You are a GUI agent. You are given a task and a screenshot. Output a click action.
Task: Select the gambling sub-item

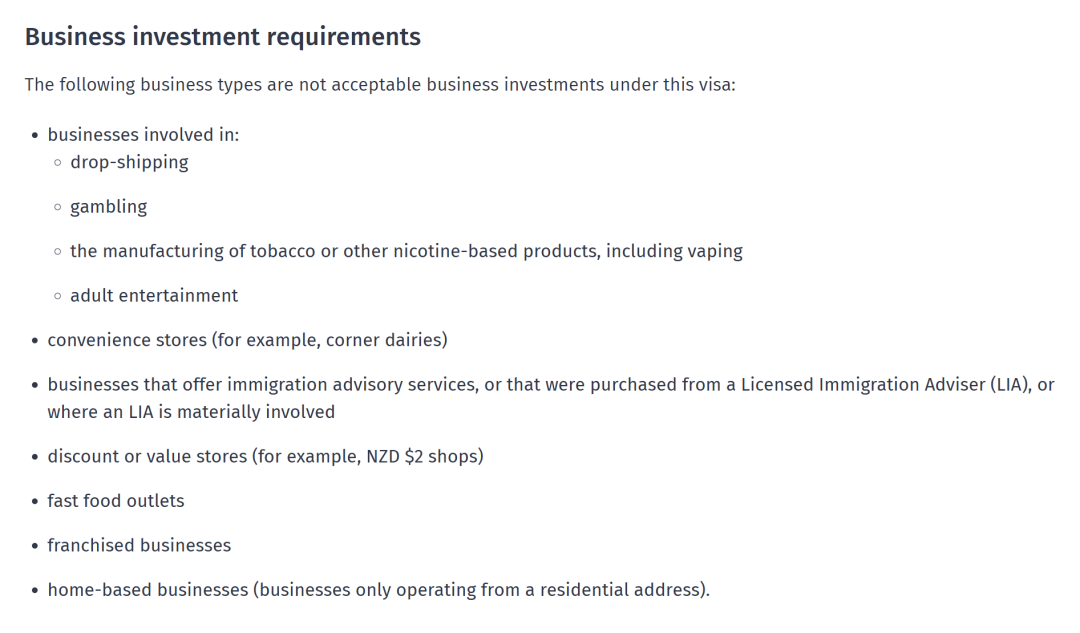[109, 207]
